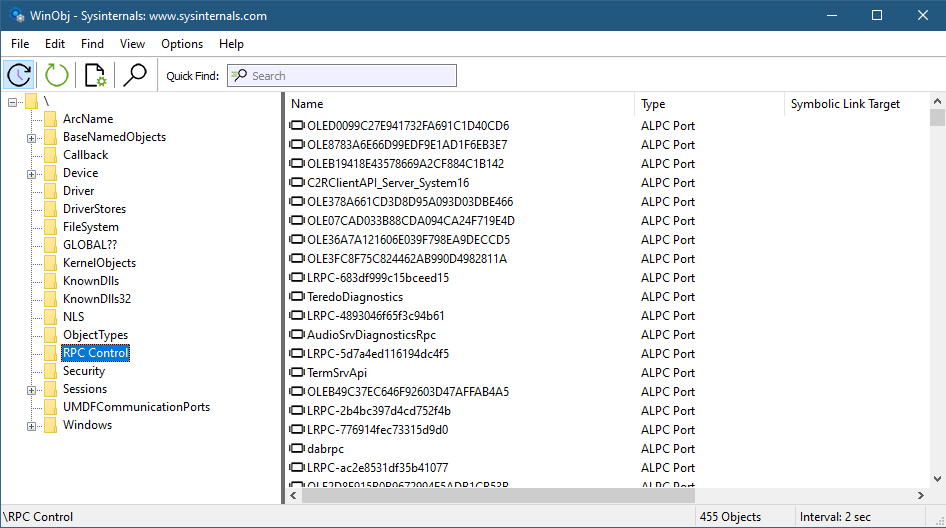Open the Options menu
946x528 pixels.
[182, 44]
